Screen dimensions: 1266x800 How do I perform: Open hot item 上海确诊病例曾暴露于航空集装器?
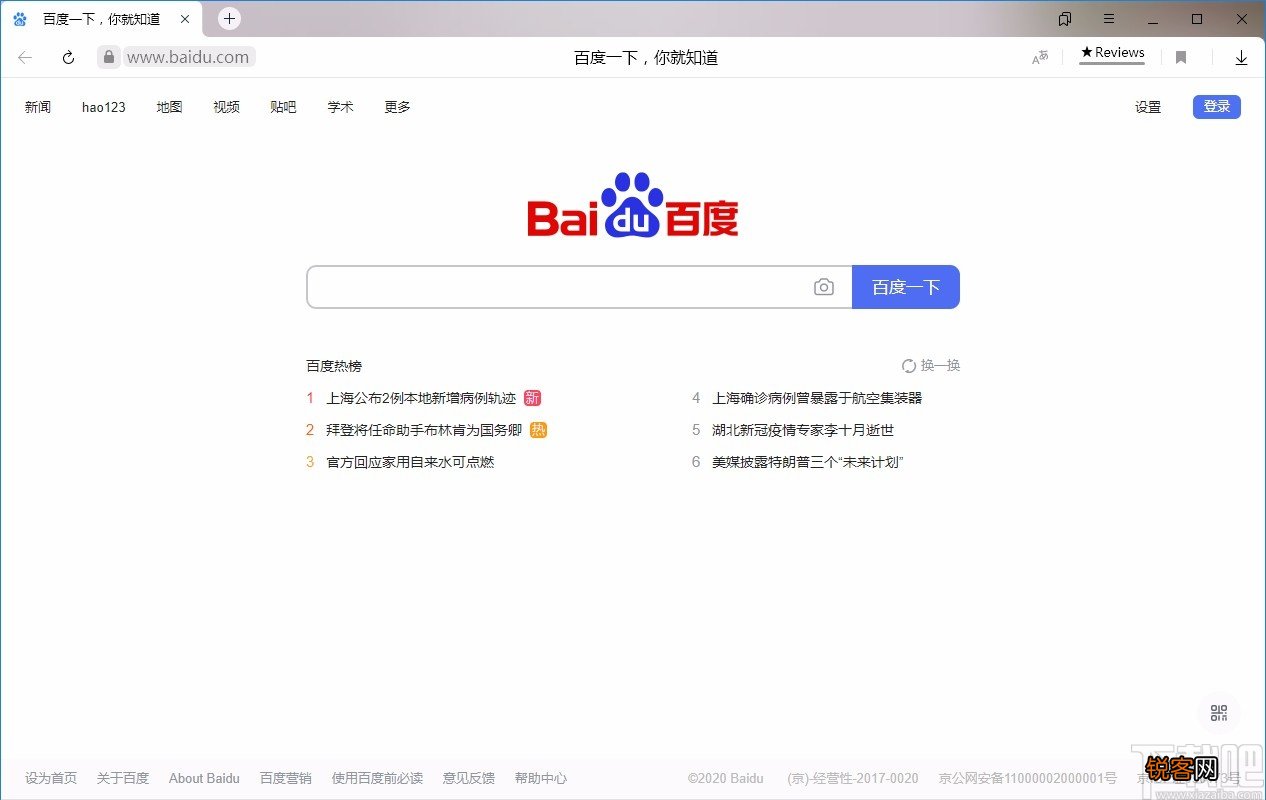tap(817, 398)
